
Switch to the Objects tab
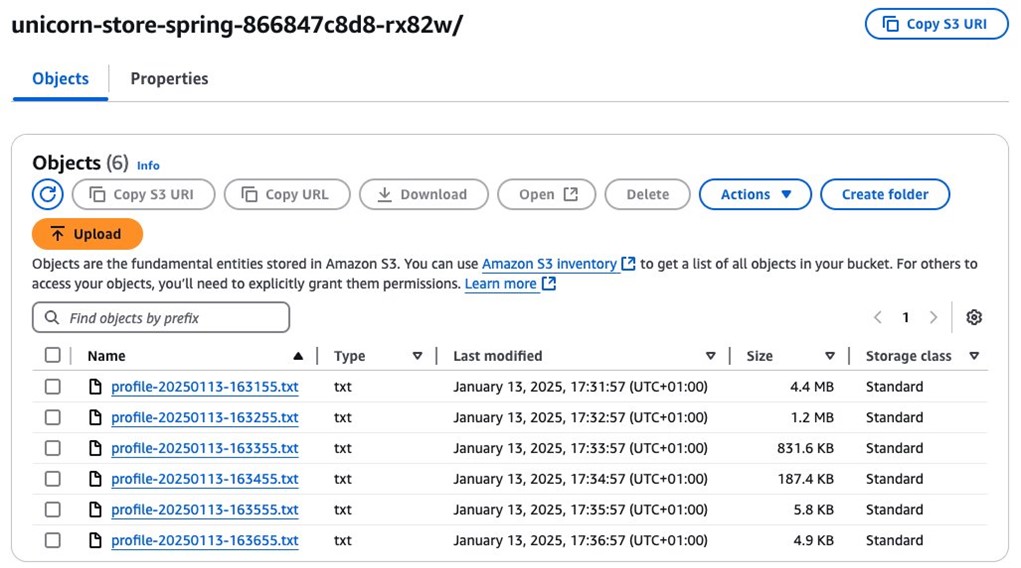point(60,79)
